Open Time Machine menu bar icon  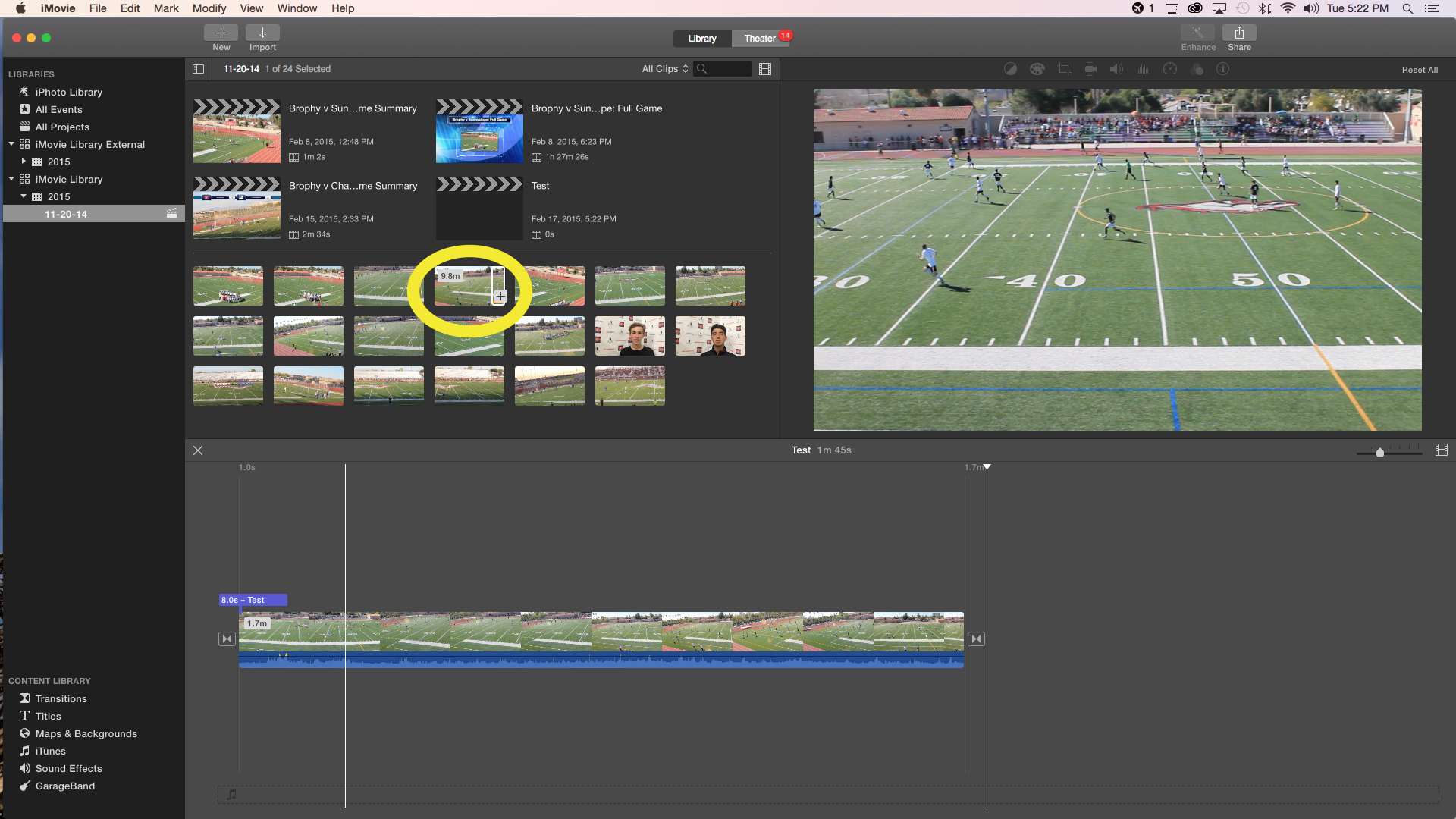tap(1242, 8)
